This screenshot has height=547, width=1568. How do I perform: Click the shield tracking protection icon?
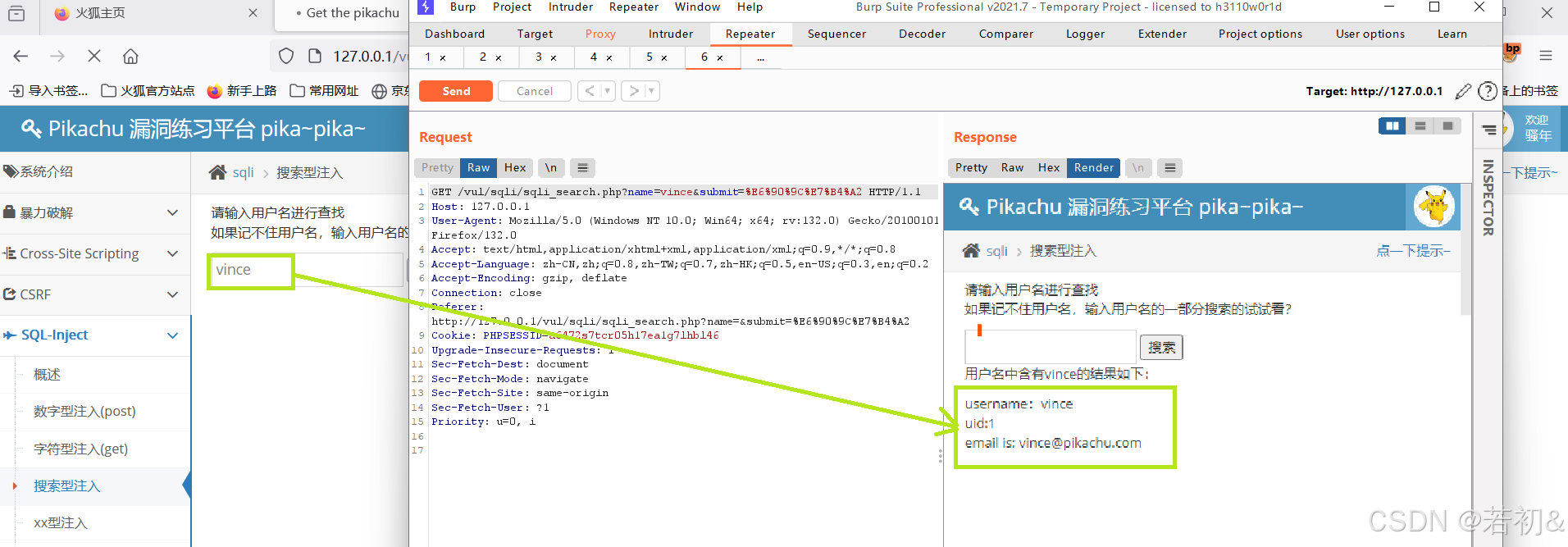286,56
